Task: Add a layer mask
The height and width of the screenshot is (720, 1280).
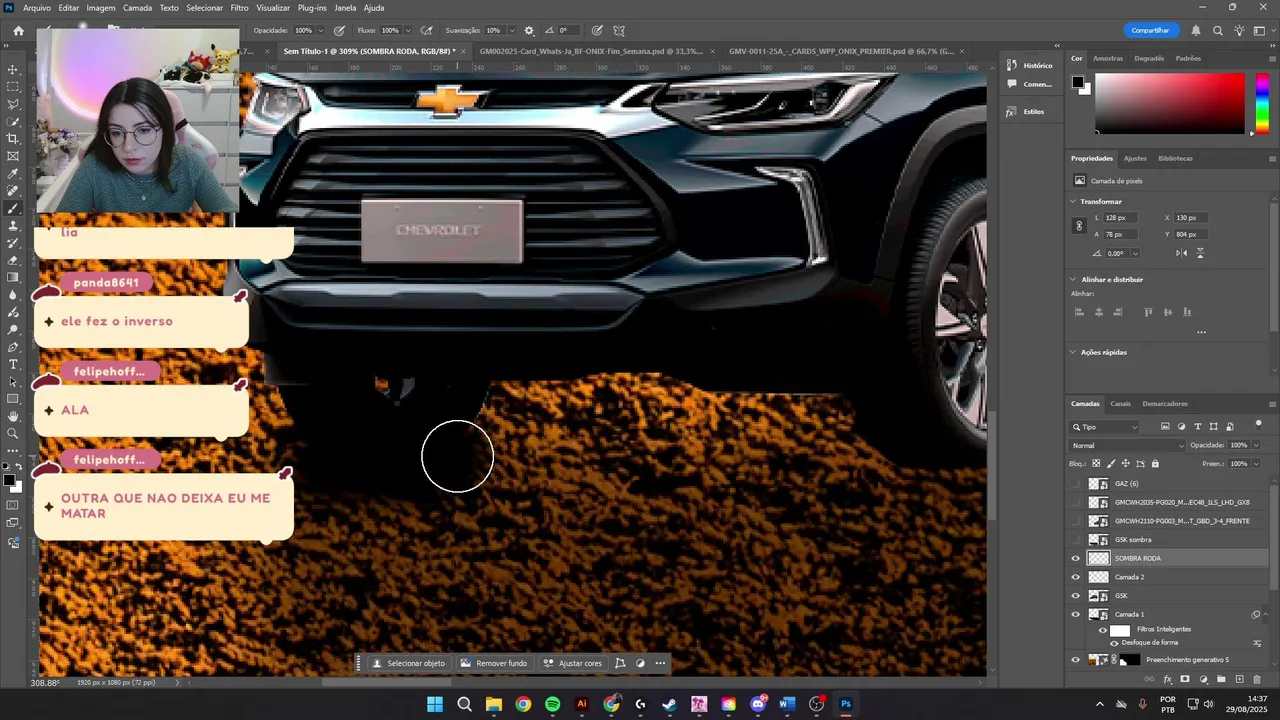Action: pyautogui.click(x=1185, y=679)
